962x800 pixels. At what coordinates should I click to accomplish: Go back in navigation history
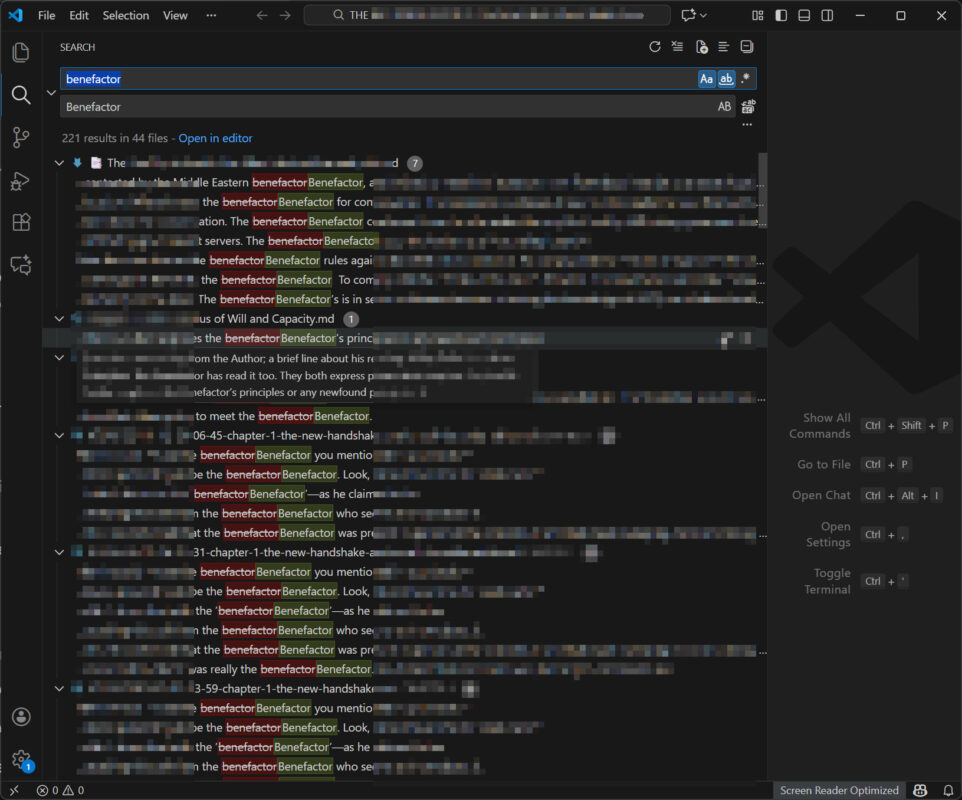point(262,15)
